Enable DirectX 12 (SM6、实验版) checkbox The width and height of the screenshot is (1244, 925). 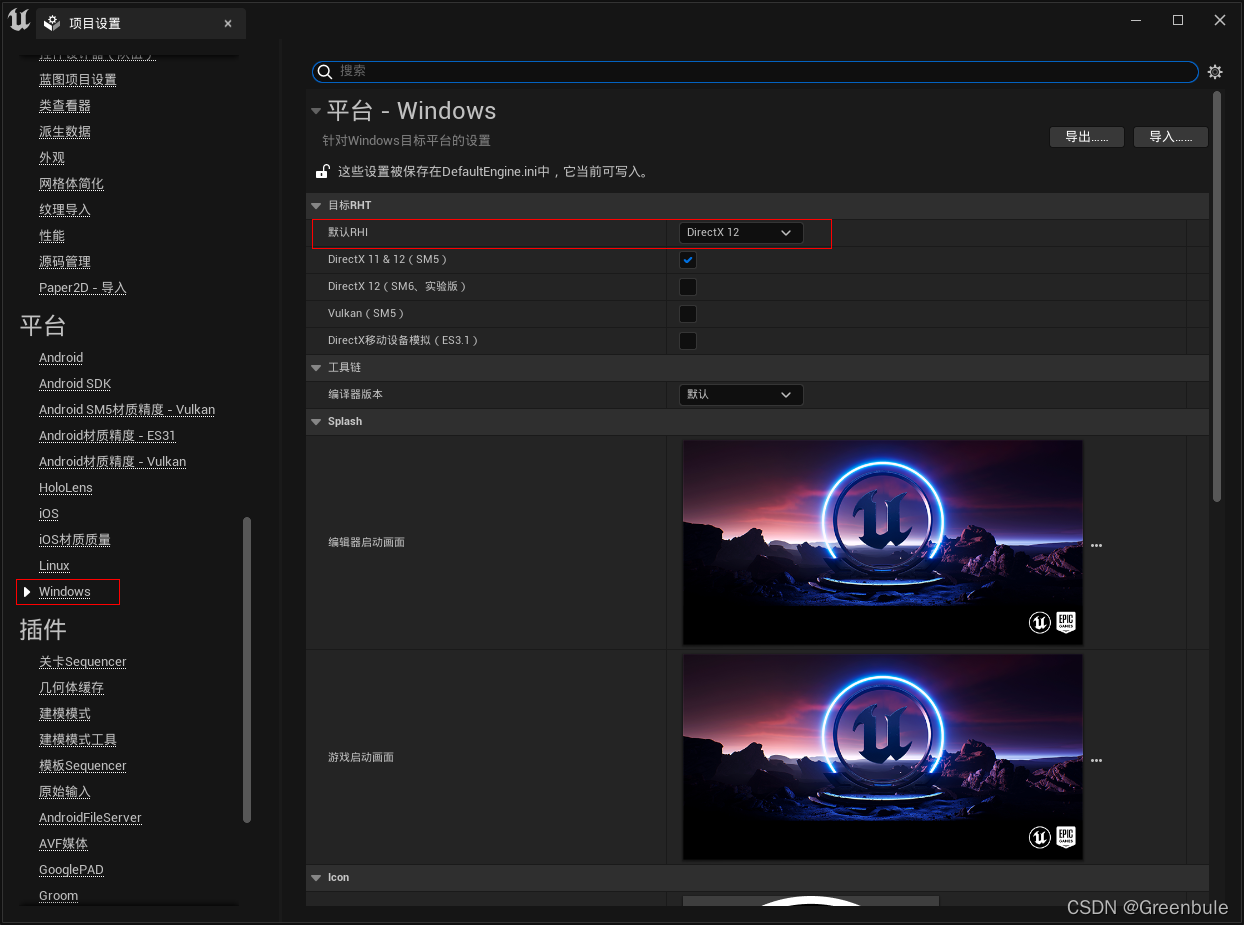tap(688, 287)
